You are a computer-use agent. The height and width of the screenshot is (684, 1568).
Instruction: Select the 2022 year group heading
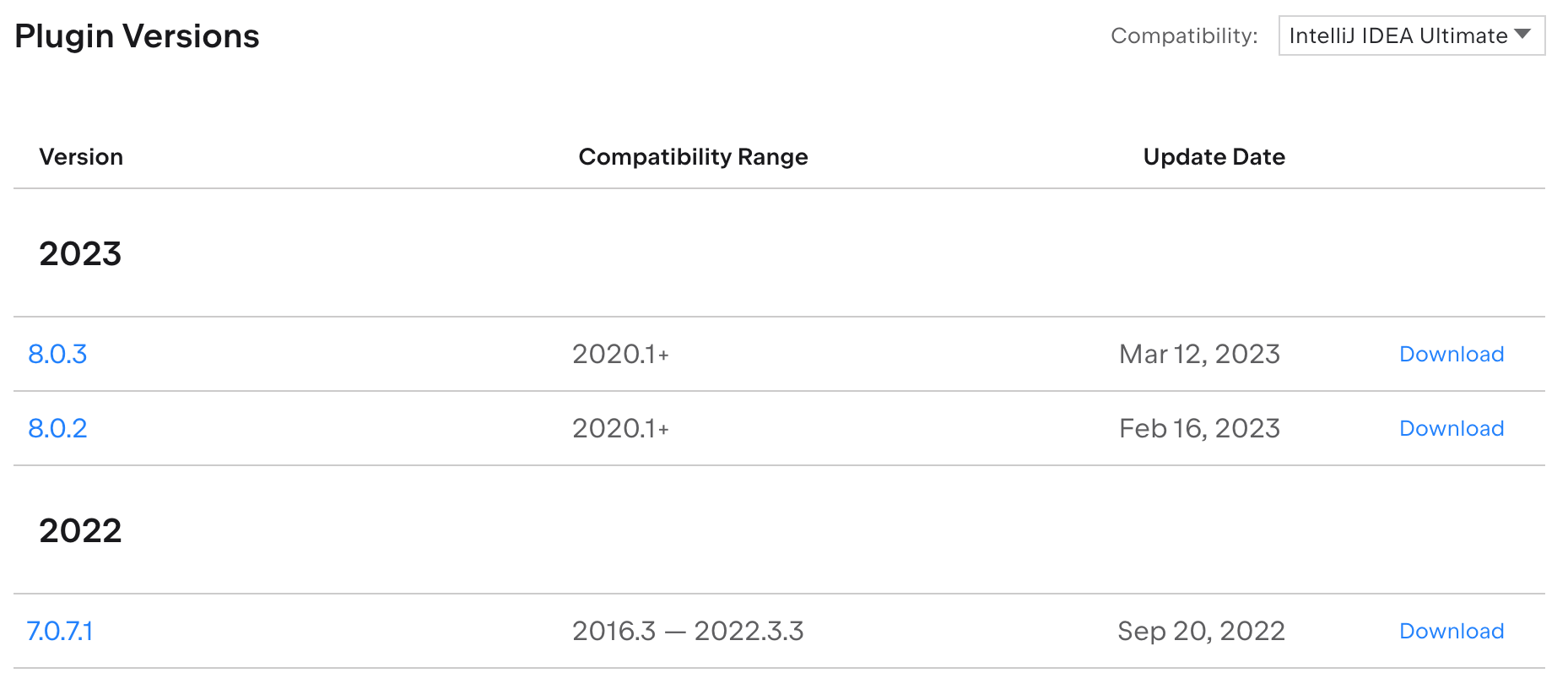80,530
